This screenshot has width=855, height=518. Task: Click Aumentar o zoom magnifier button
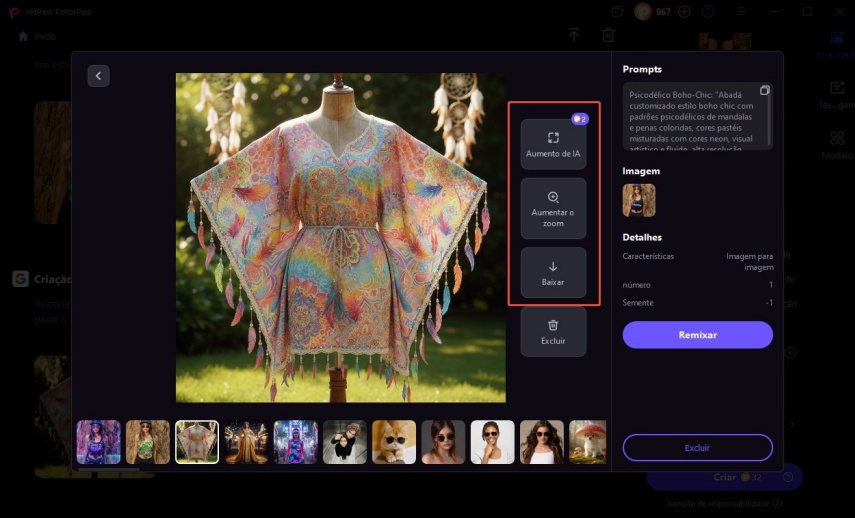point(553,208)
